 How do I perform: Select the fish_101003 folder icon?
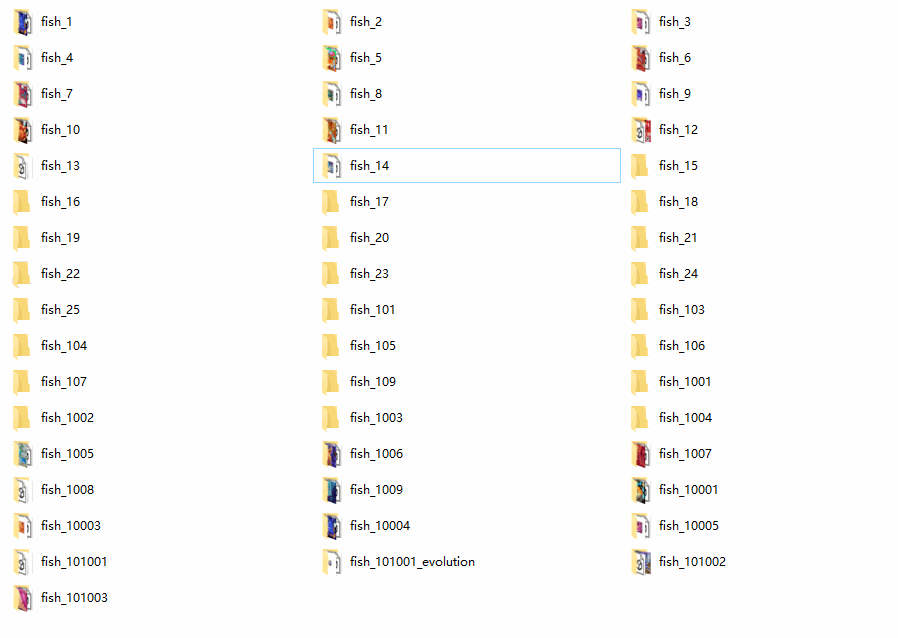point(22,598)
